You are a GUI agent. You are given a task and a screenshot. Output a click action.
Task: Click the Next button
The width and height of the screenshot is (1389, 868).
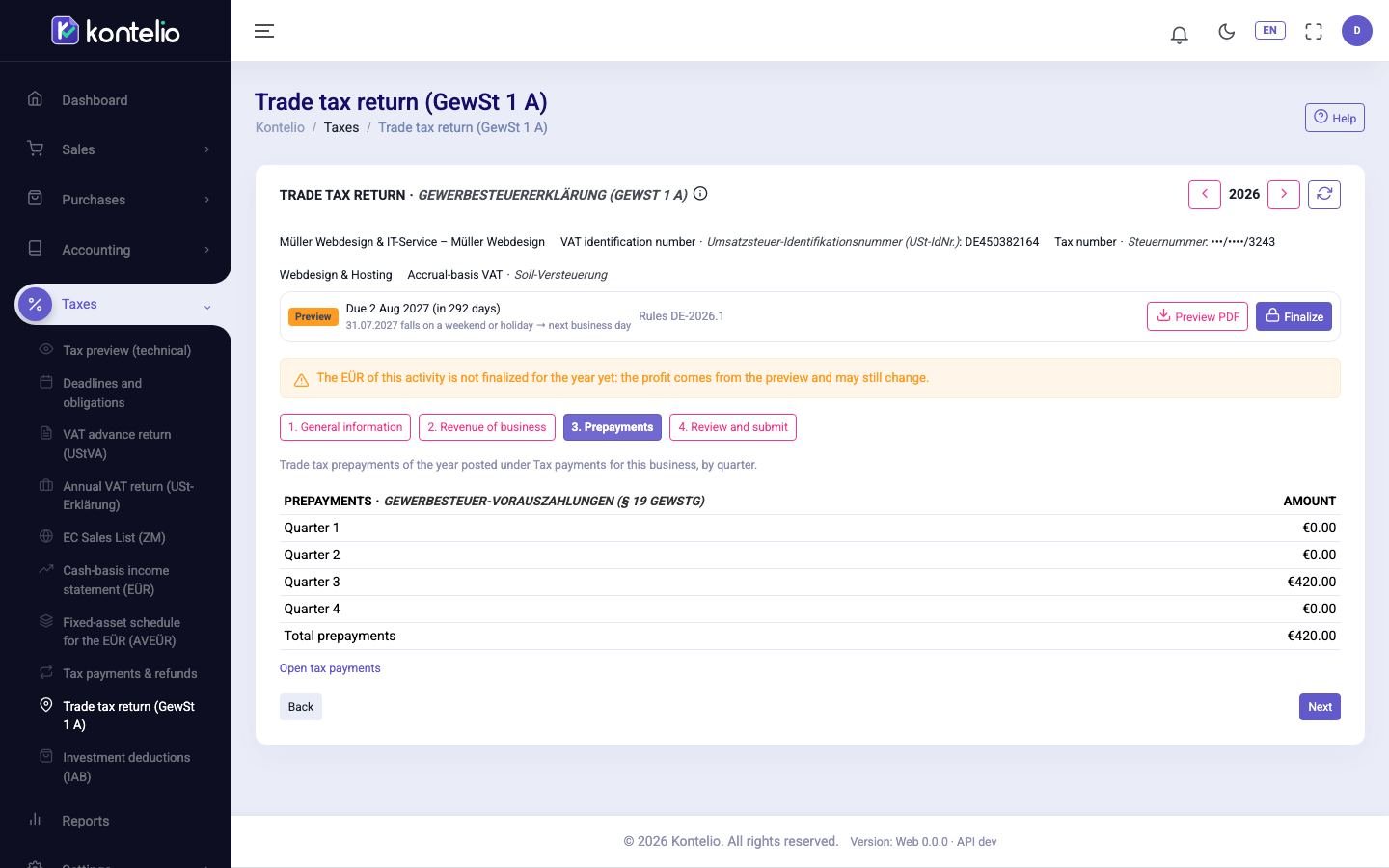(x=1320, y=707)
